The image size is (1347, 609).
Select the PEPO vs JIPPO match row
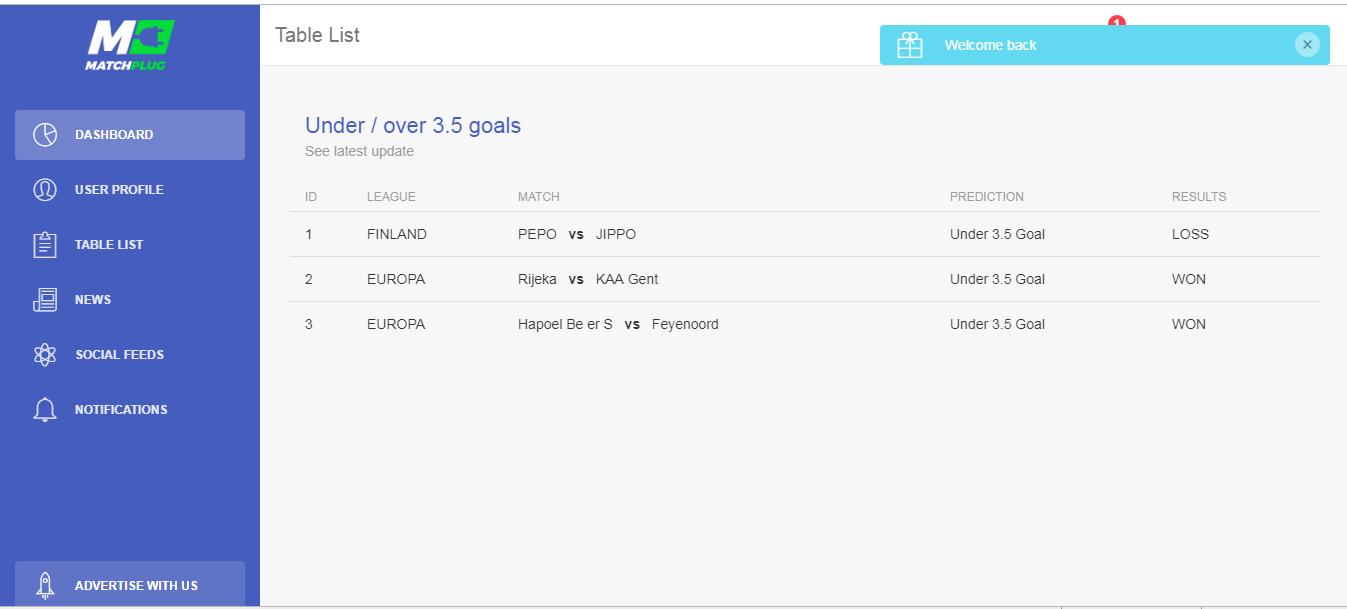577,235
